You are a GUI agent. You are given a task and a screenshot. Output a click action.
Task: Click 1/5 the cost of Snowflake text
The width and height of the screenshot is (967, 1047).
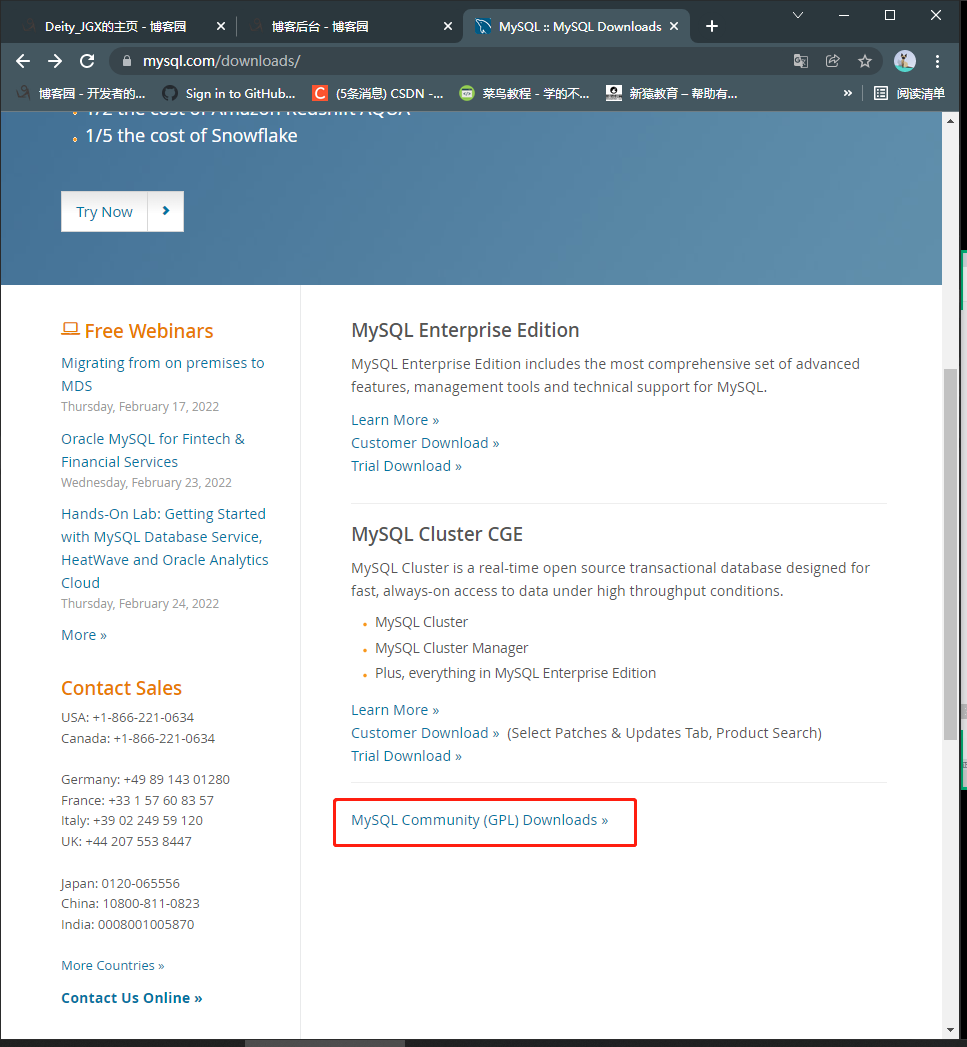[192, 136]
